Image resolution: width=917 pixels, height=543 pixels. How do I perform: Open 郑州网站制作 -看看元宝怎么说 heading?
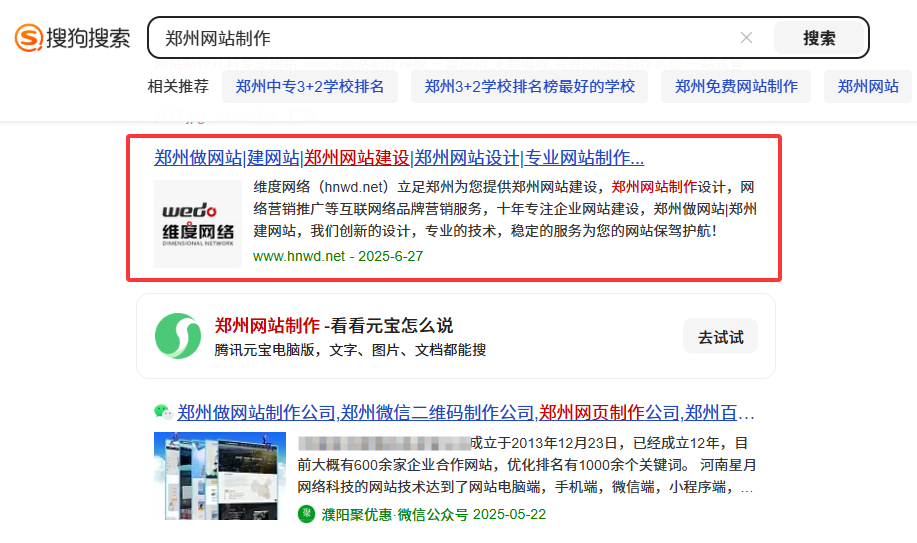(334, 325)
